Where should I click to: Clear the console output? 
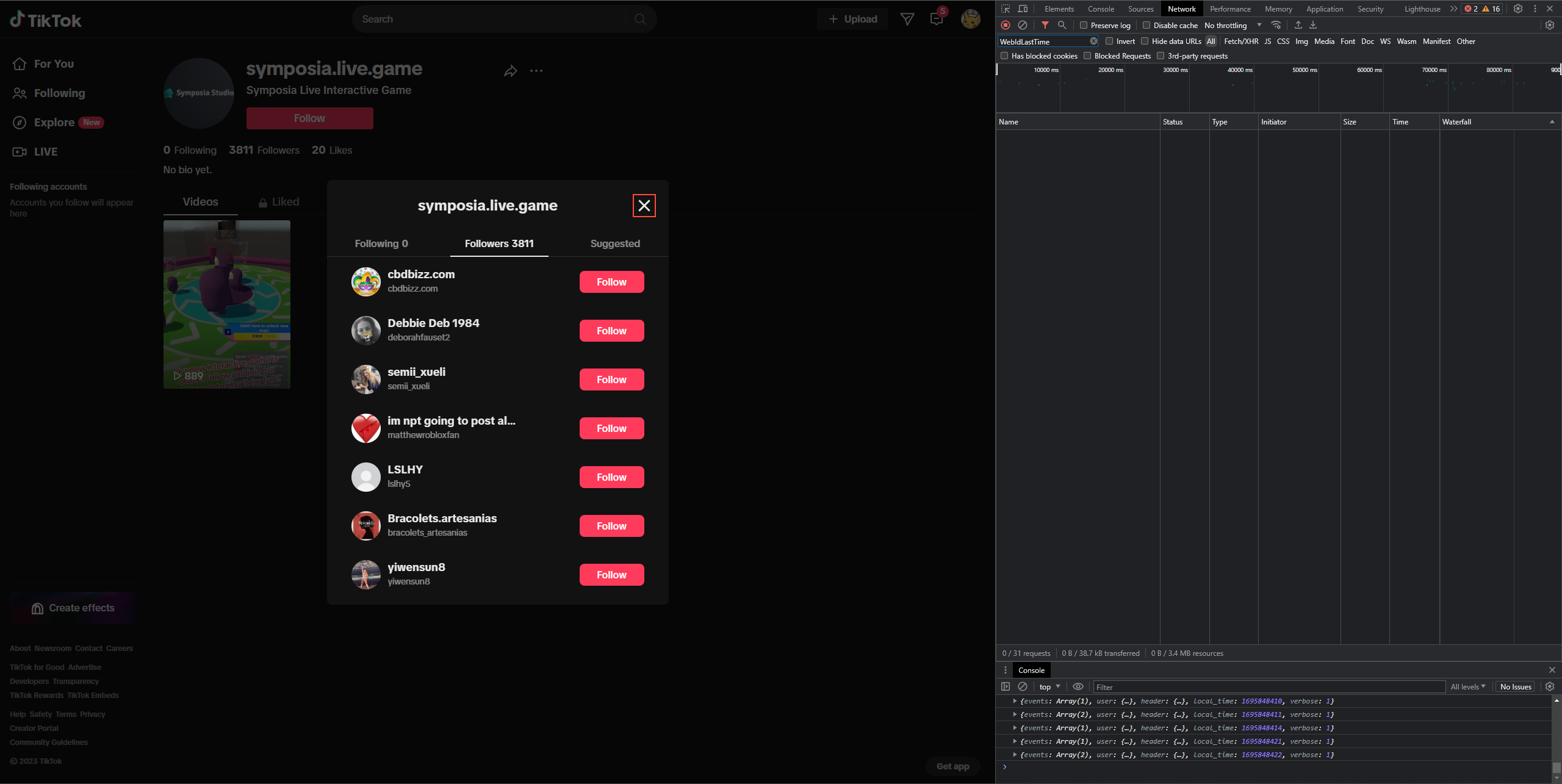click(1023, 686)
